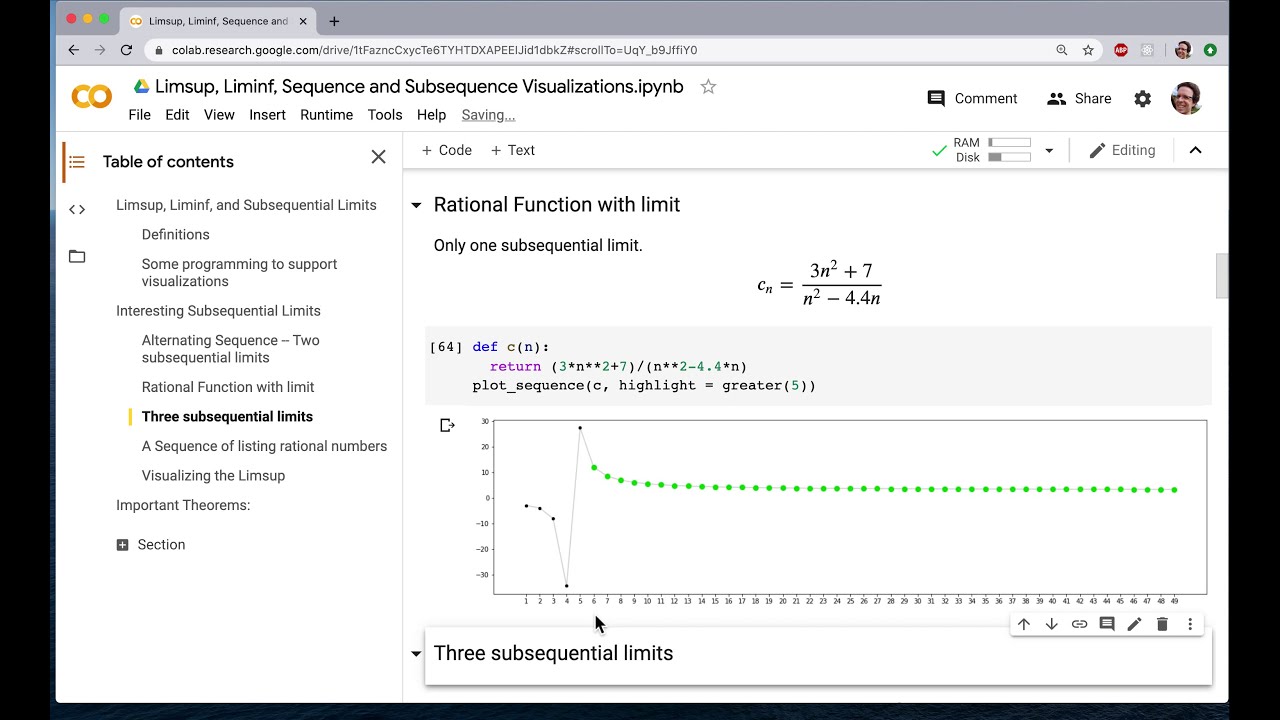
Task: Open the Comment button
Action: [972, 98]
